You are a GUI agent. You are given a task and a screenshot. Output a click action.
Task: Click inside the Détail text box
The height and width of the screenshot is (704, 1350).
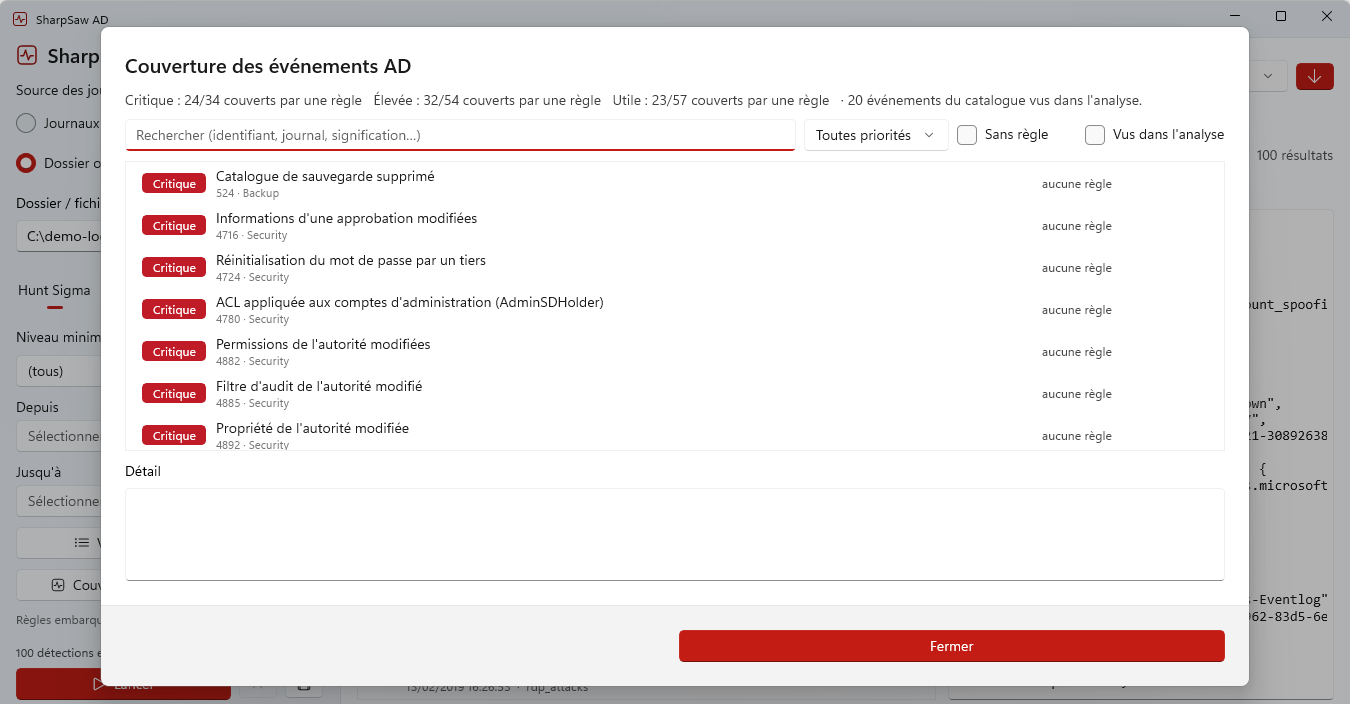tap(674, 534)
